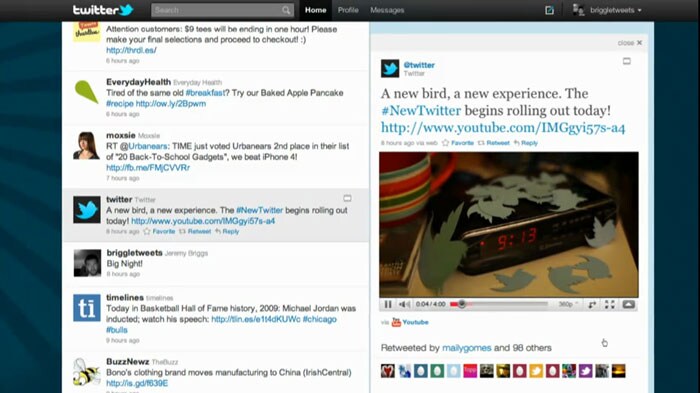The image size is (700, 393).
Task: Close the tweet detail pane
Action: (629, 43)
